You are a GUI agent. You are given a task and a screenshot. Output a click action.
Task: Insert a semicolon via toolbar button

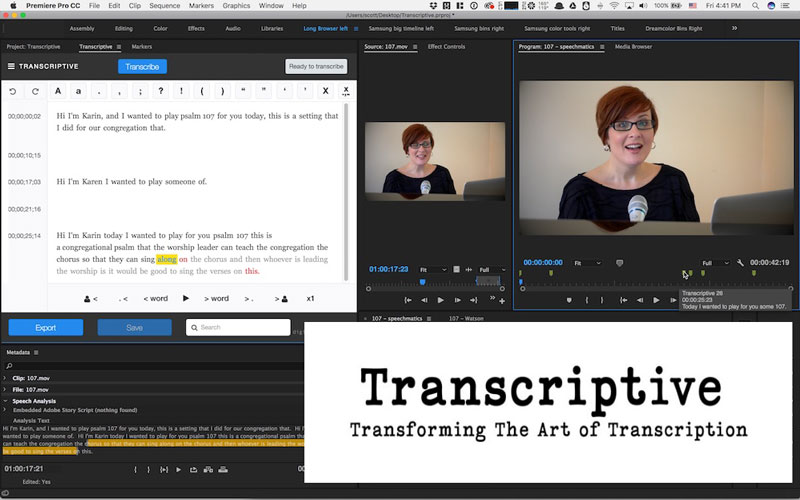point(140,91)
